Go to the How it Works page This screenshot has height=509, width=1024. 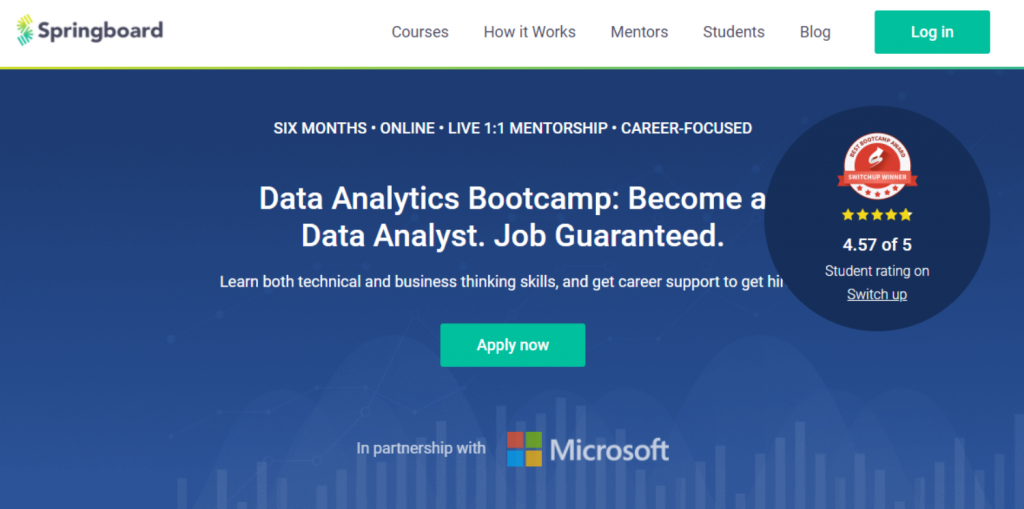click(x=529, y=32)
